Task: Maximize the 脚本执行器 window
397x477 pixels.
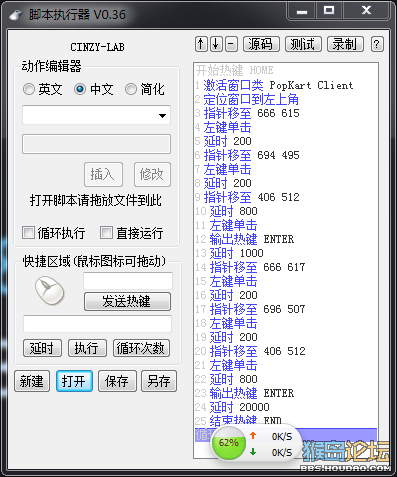Action: point(329,11)
